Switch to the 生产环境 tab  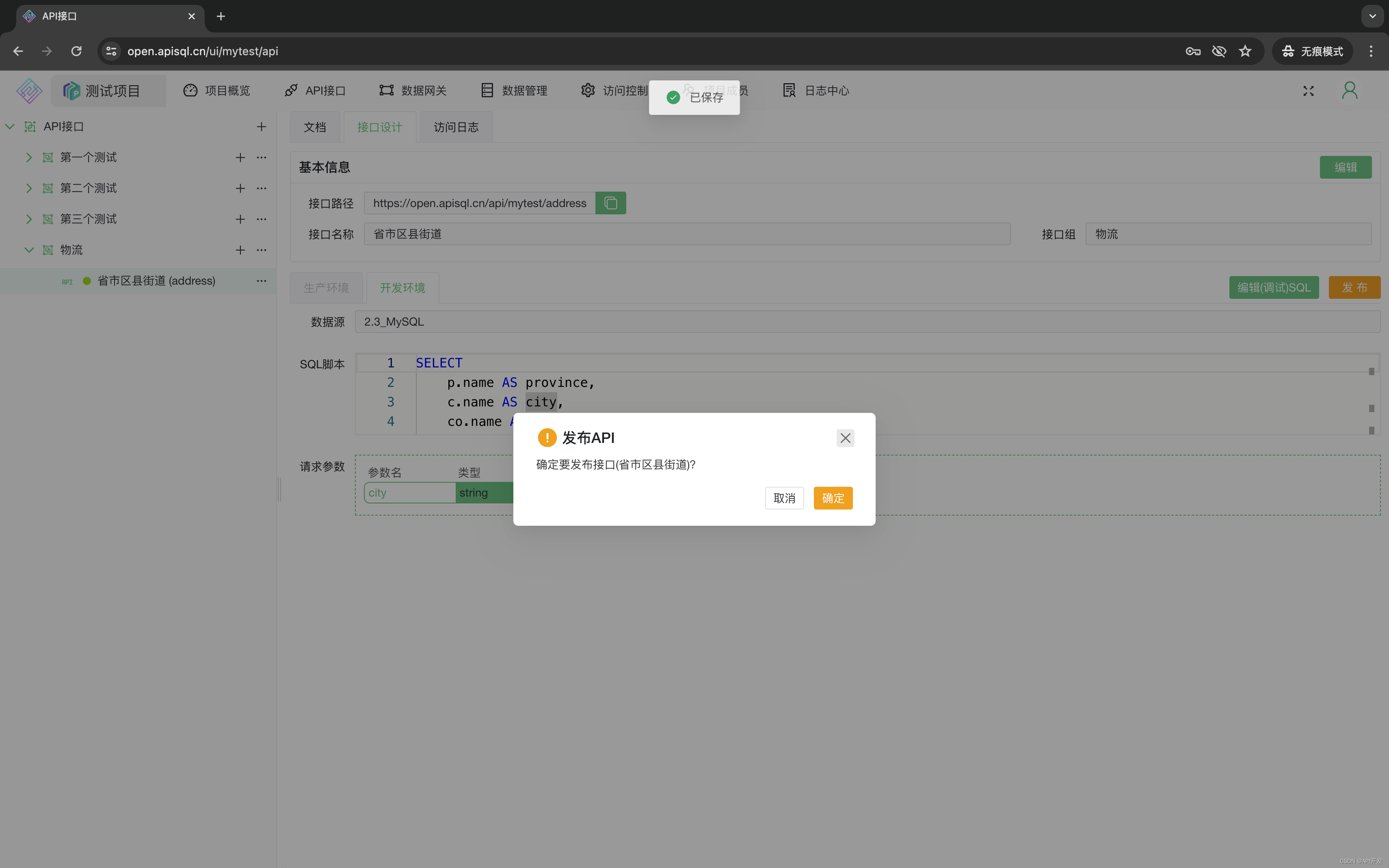click(x=326, y=287)
